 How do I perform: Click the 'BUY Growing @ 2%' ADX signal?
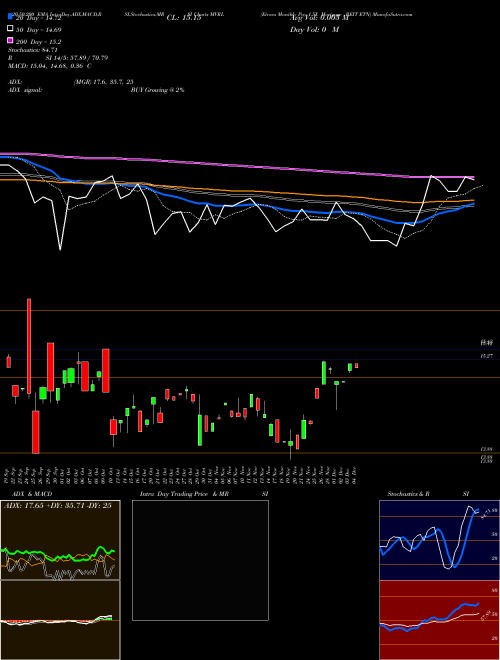(157, 90)
